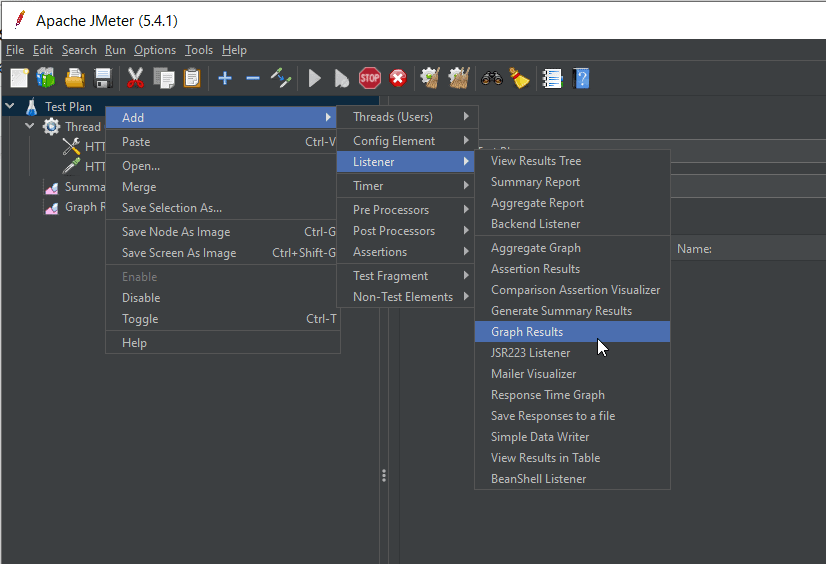Expand the Non-Test Elements submenu
The height and width of the screenshot is (564, 826).
(407, 296)
